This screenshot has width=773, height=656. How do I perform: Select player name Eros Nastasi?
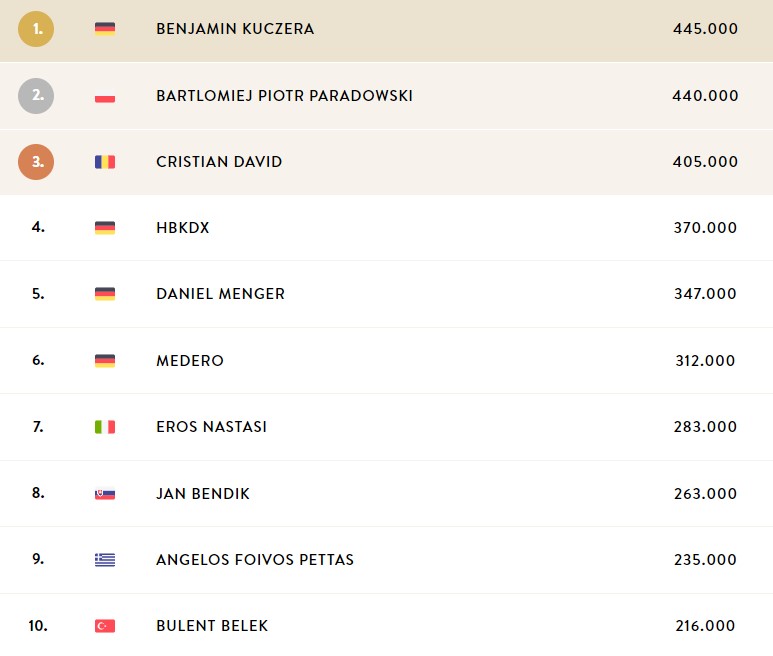tap(211, 427)
